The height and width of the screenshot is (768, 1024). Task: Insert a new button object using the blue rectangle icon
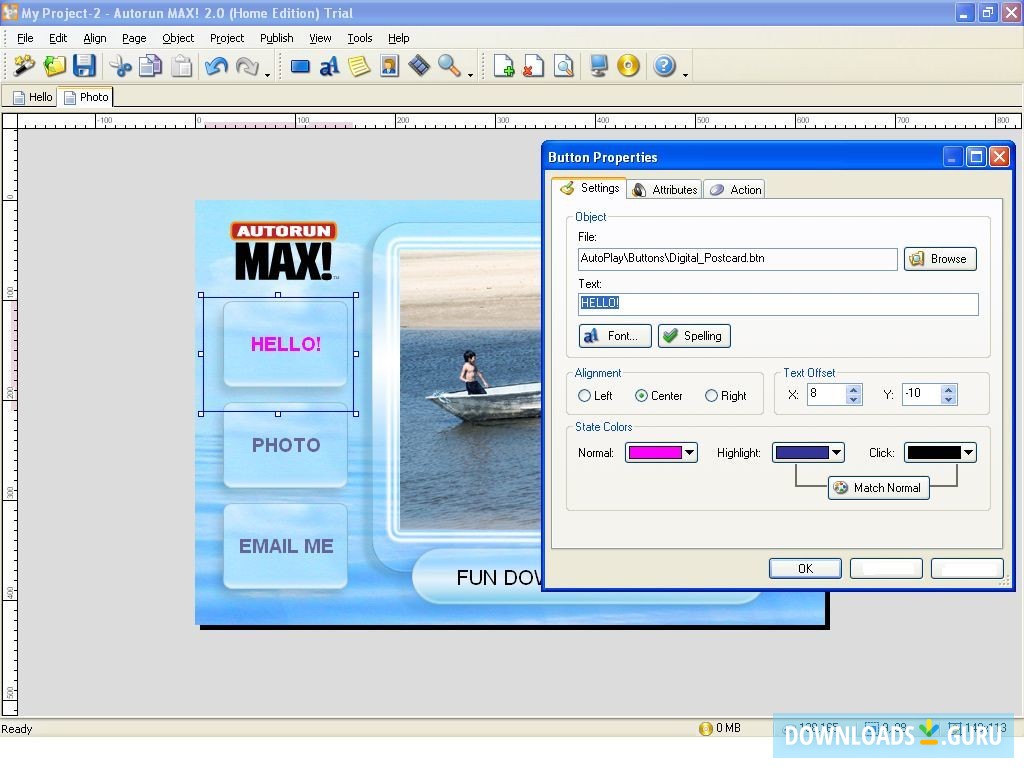(x=301, y=66)
